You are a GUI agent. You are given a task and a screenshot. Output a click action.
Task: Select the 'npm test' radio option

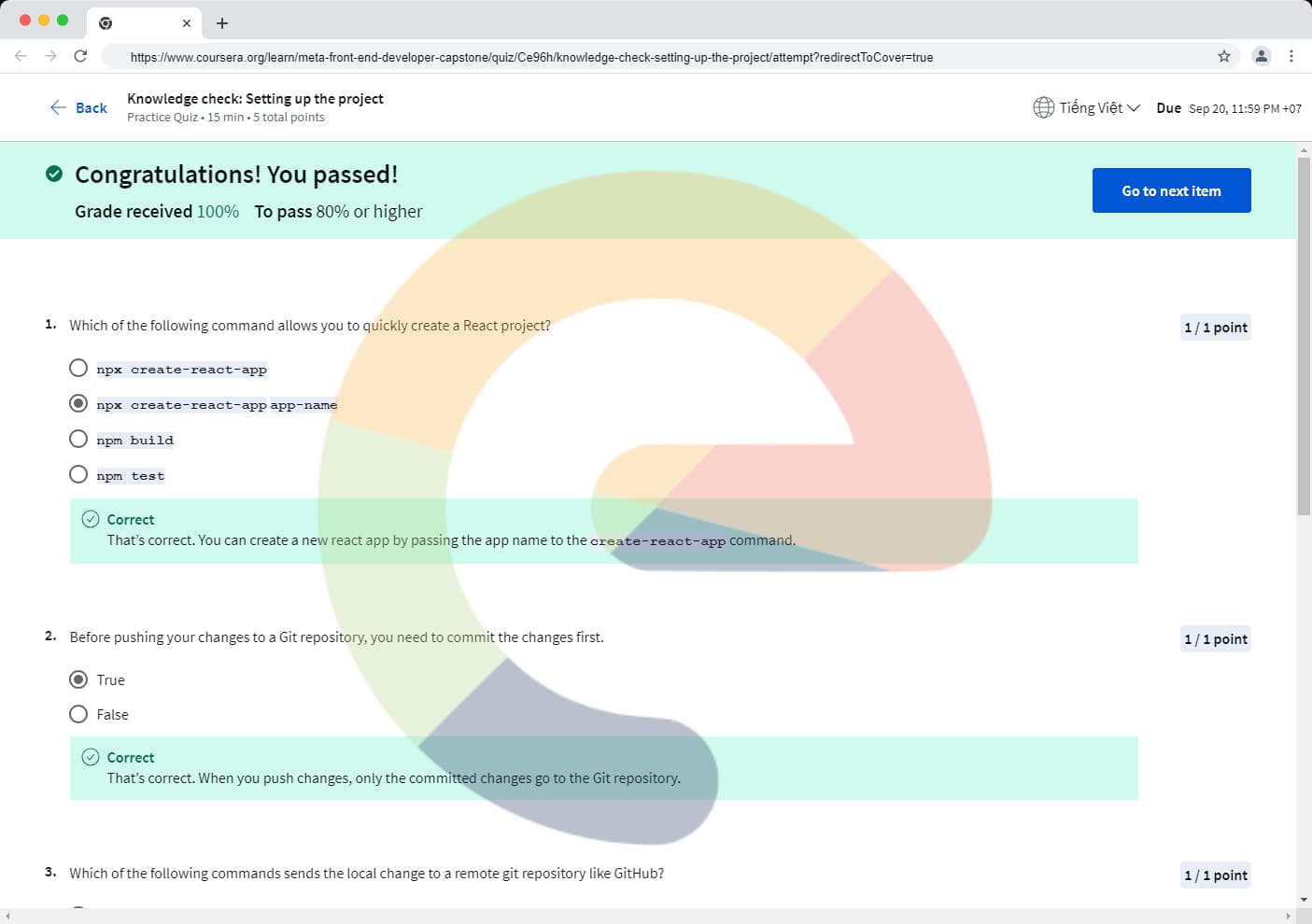pyautogui.click(x=78, y=475)
